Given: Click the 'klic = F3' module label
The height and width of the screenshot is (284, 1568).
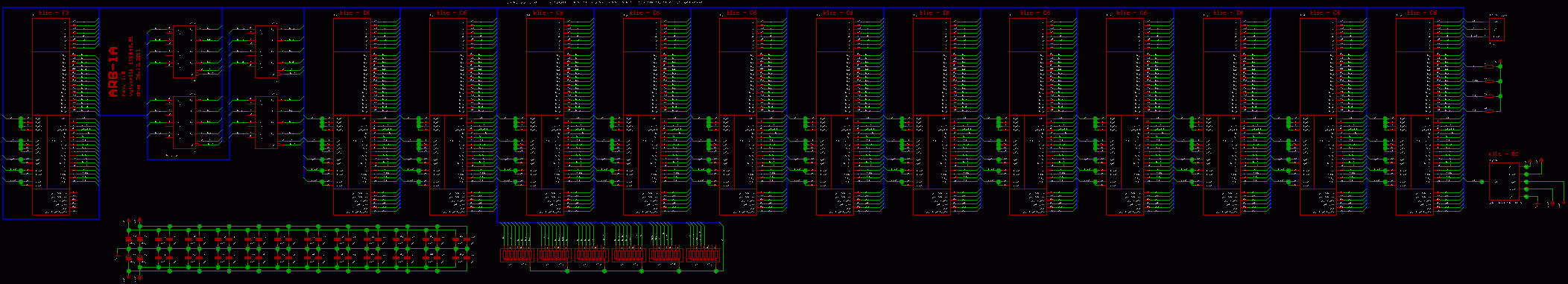Looking at the screenshot, I should coord(54,13).
